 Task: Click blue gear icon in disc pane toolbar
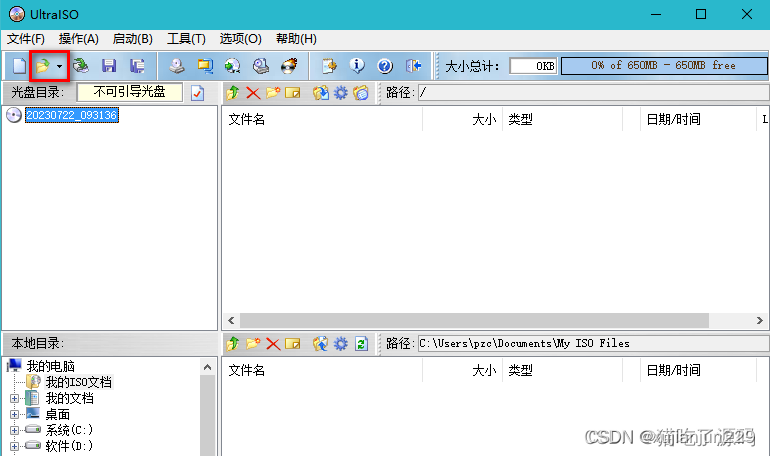coord(341,93)
